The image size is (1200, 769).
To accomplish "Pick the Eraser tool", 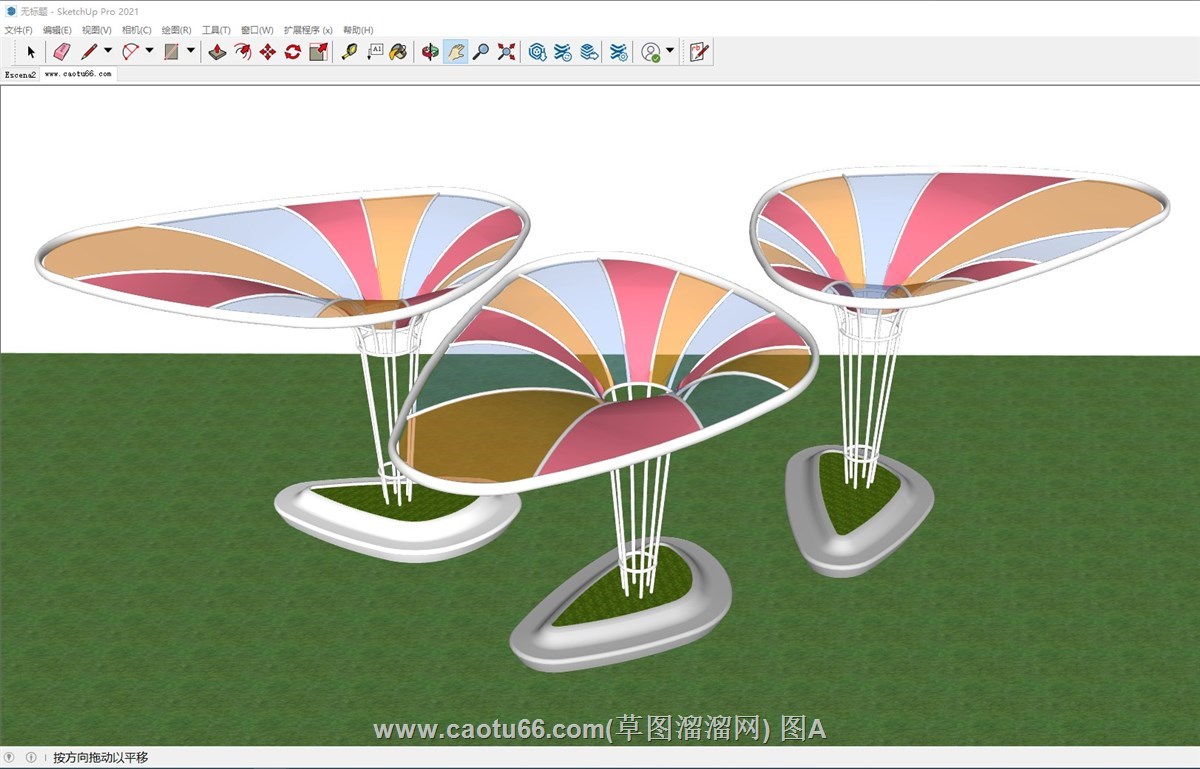I will point(61,52).
